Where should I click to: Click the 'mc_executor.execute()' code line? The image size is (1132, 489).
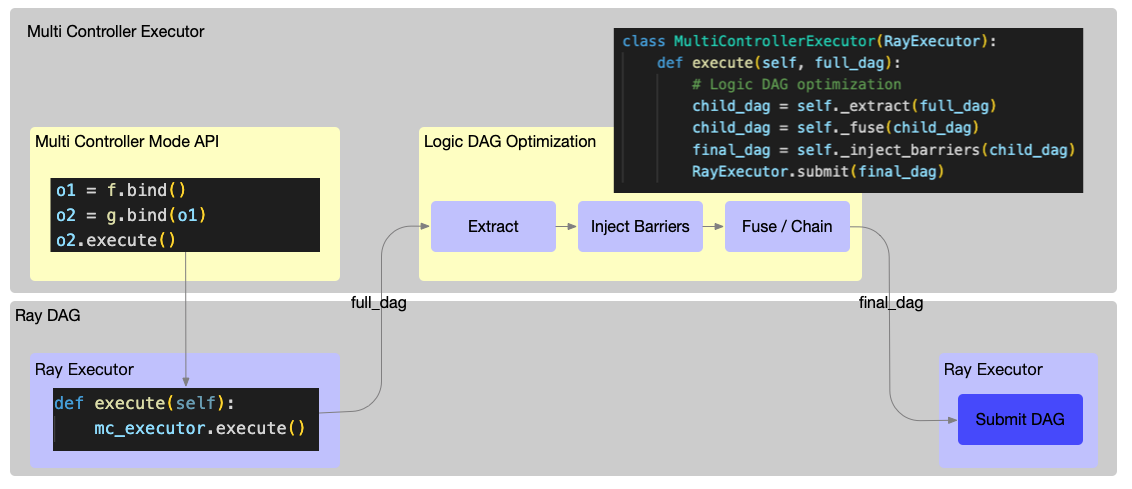coord(200,428)
